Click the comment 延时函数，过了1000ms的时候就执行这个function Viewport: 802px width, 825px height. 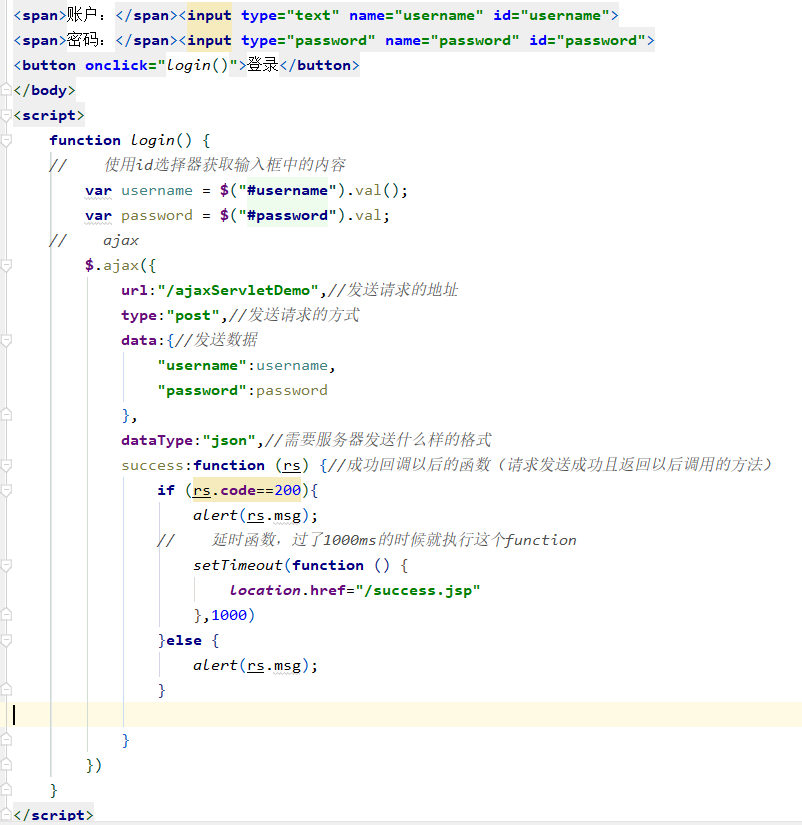394,540
